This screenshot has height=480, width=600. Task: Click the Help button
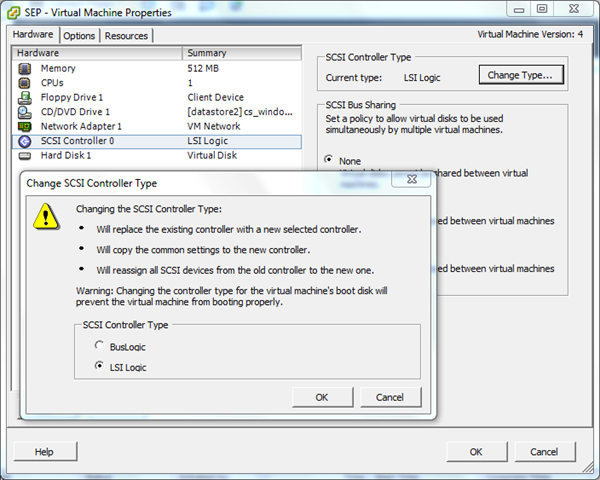[x=44, y=452]
